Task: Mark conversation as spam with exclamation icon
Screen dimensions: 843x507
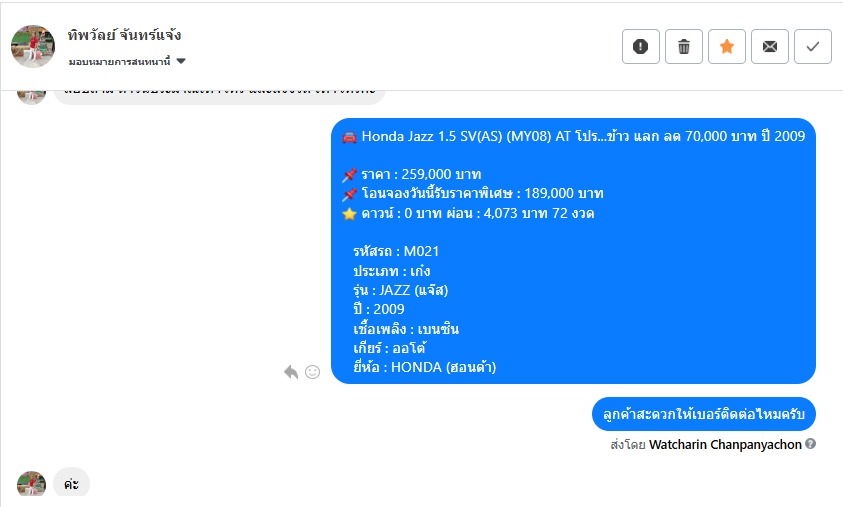Action: 640,47
